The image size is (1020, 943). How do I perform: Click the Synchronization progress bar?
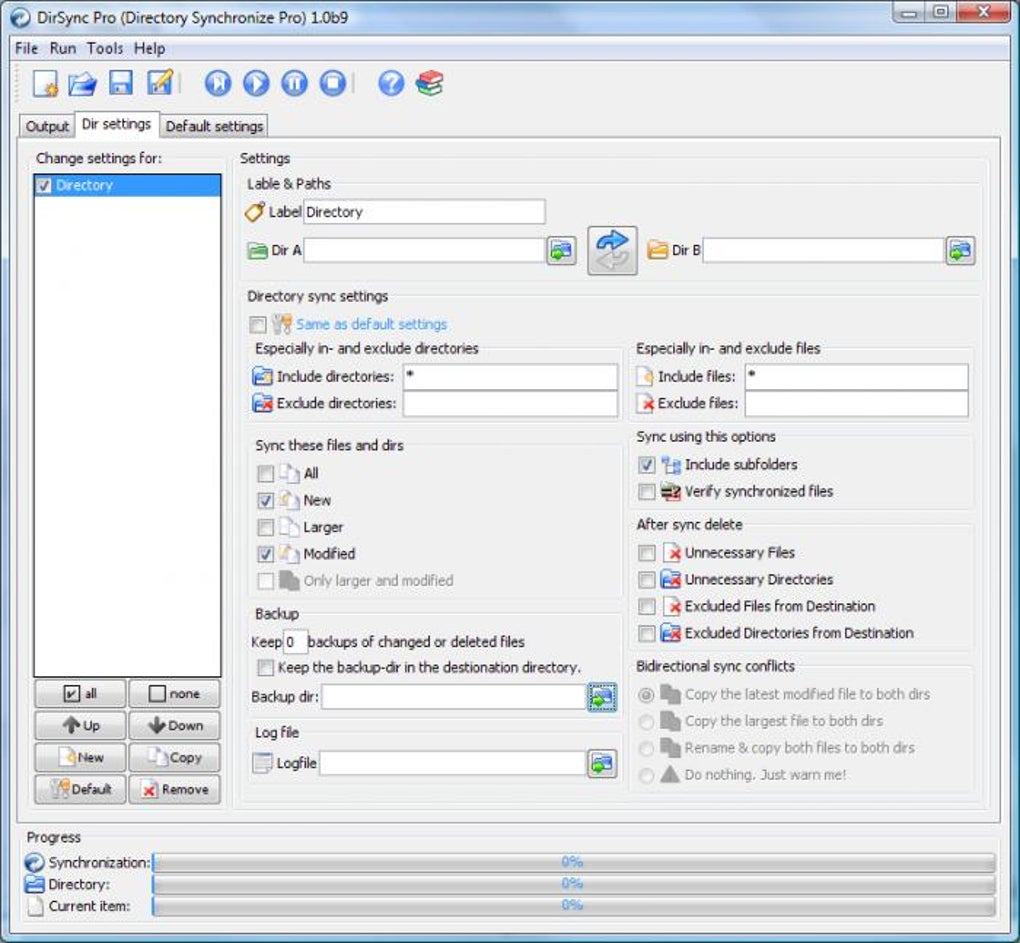574,862
